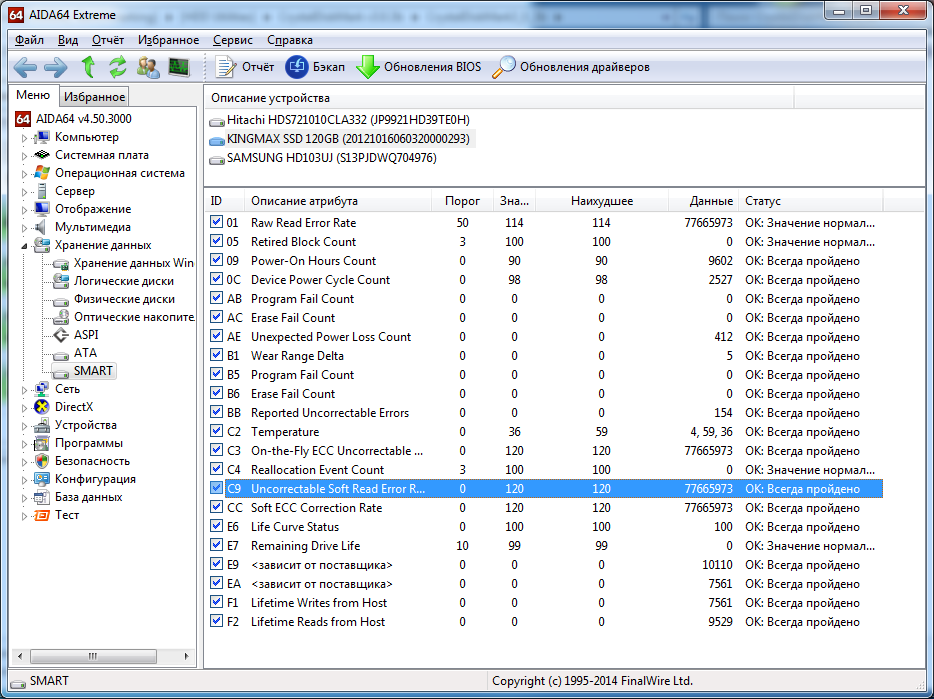The image size is (934, 699).
Task: Open the Справка menu
Action: coord(290,40)
